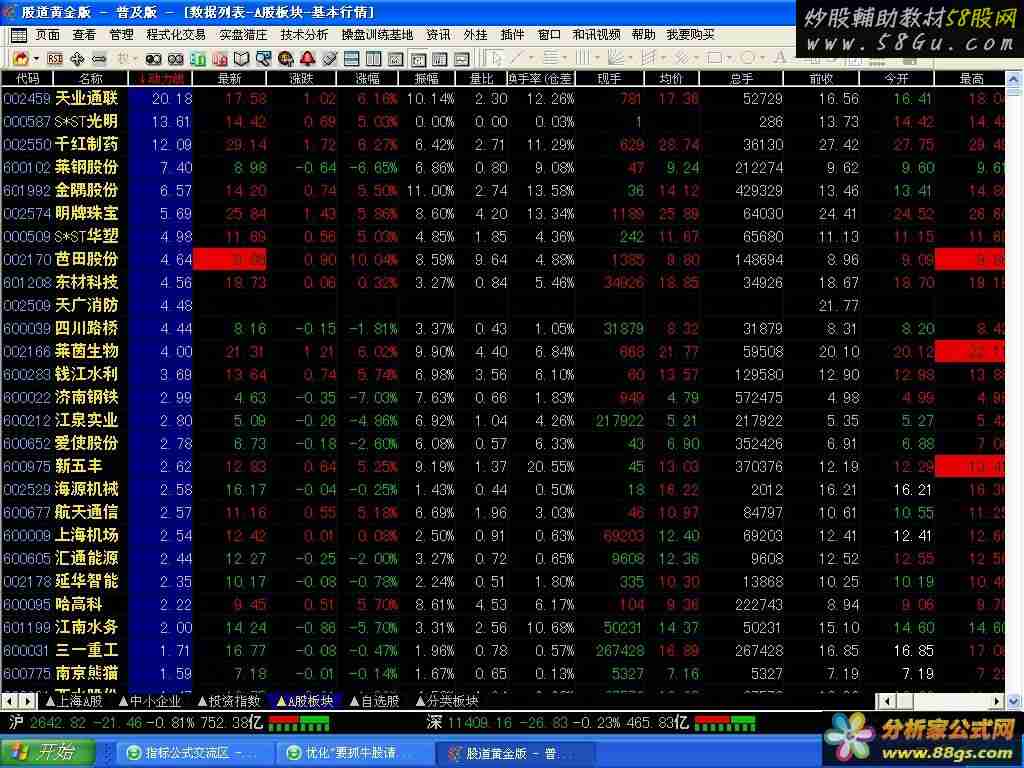Select stock row 四川路桥
The height and width of the screenshot is (768, 1024).
(x=503, y=328)
